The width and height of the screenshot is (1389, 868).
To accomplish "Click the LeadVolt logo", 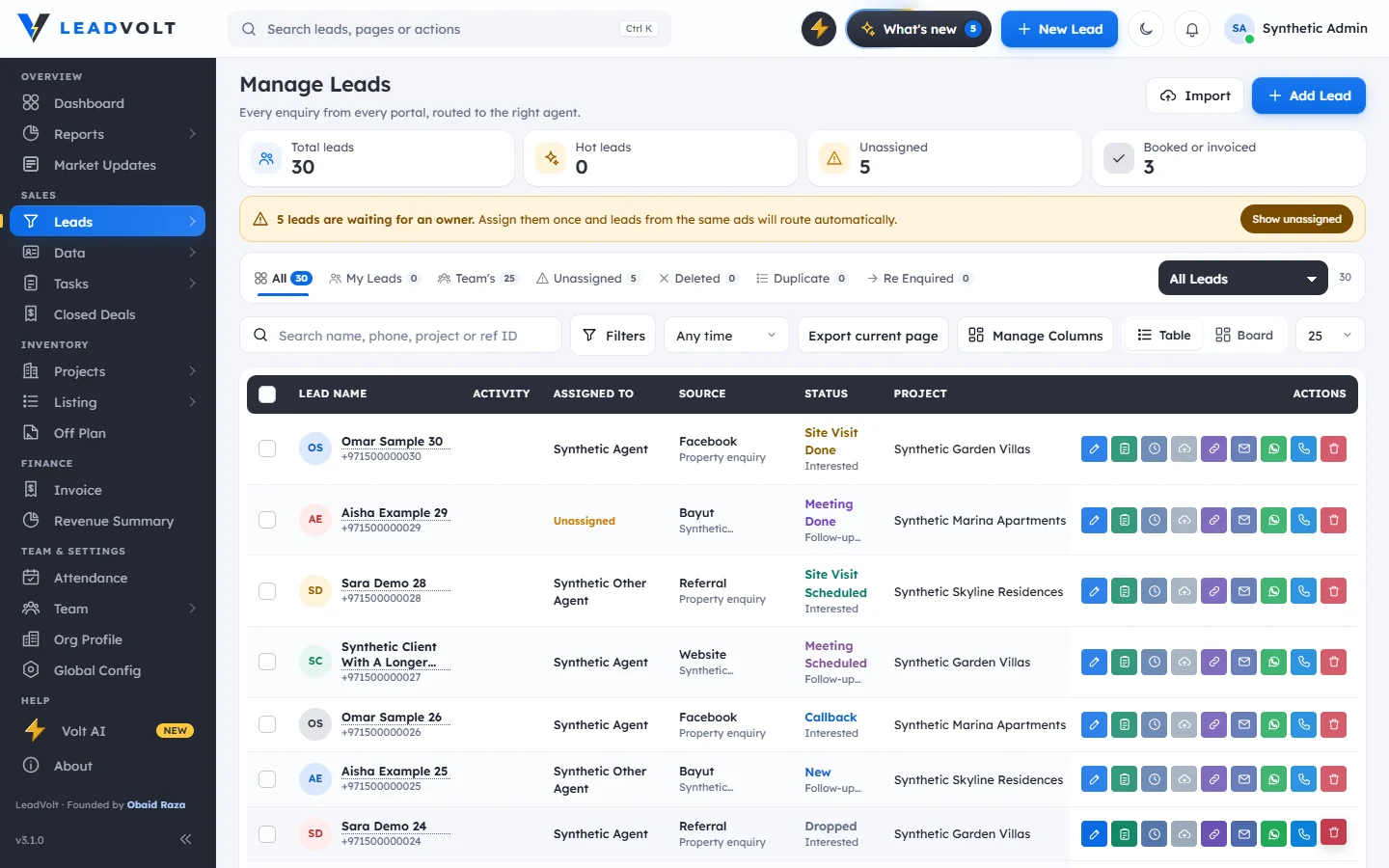I will coord(96,28).
